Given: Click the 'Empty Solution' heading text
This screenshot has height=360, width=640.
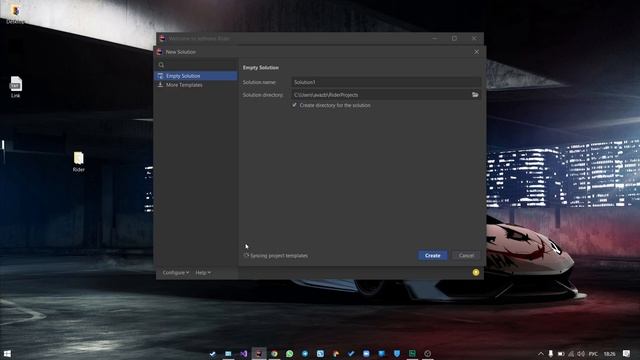Looking at the screenshot, I should 261,67.
